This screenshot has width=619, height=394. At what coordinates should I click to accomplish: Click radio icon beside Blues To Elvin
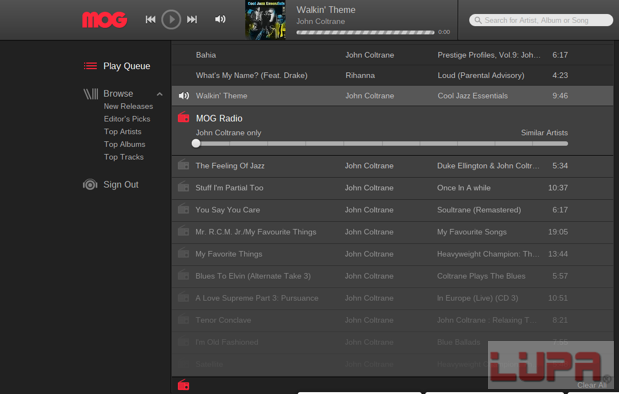pyautogui.click(x=183, y=276)
